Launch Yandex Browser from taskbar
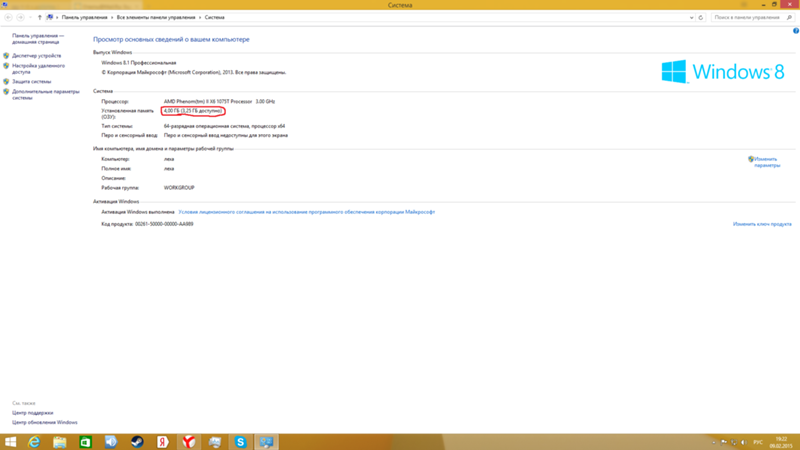Image resolution: width=800 pixels, height=450 pixels. (x=189, y=442)
